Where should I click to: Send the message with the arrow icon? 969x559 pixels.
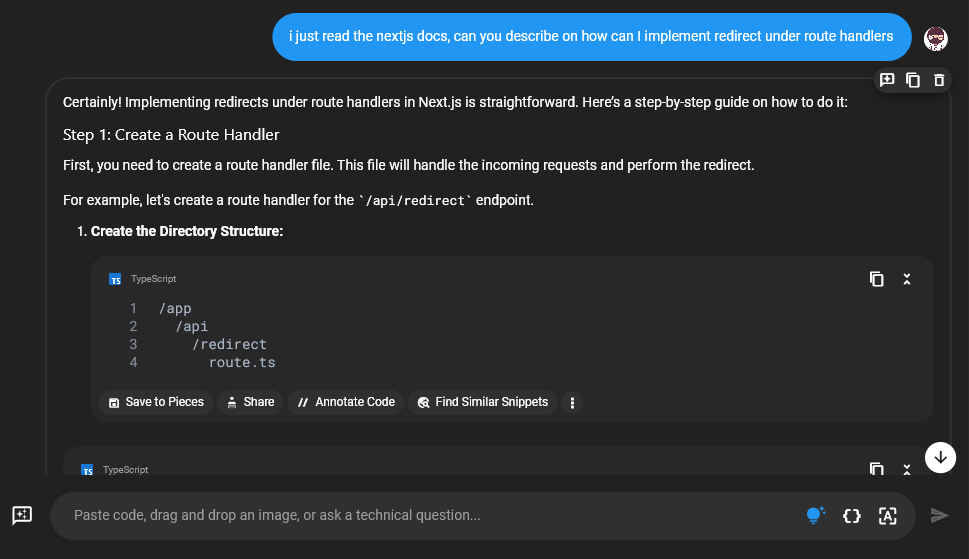click(939, 515)
